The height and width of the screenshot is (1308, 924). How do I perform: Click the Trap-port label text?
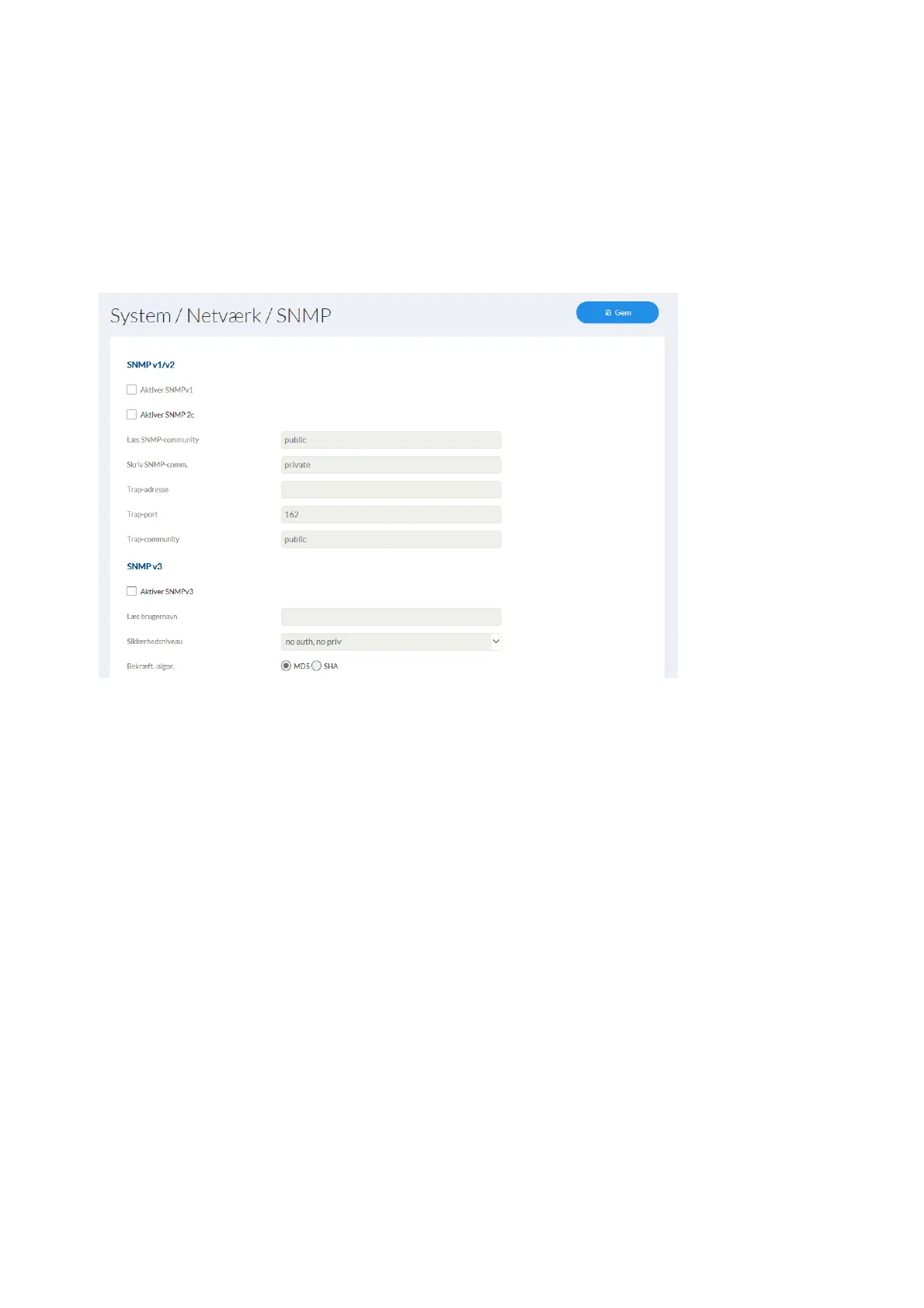click(142, 514)
